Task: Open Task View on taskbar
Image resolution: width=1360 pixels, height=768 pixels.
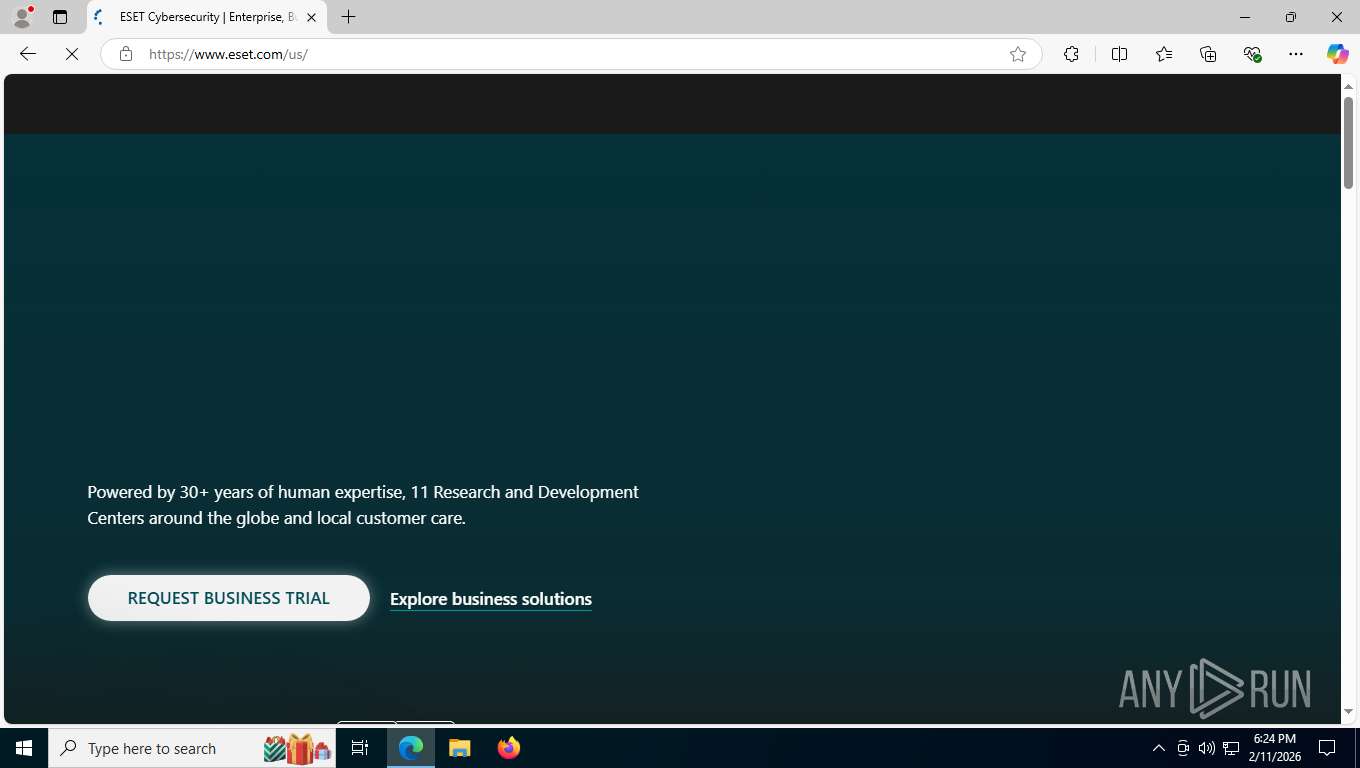Action: pyautogui.click(x=360, y=748)
